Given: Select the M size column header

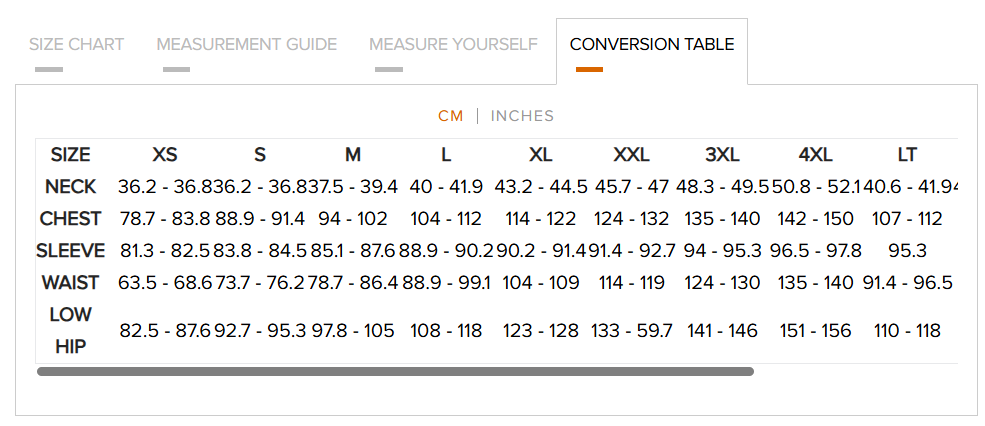Looking at the screenshot, I should [353, 155].
